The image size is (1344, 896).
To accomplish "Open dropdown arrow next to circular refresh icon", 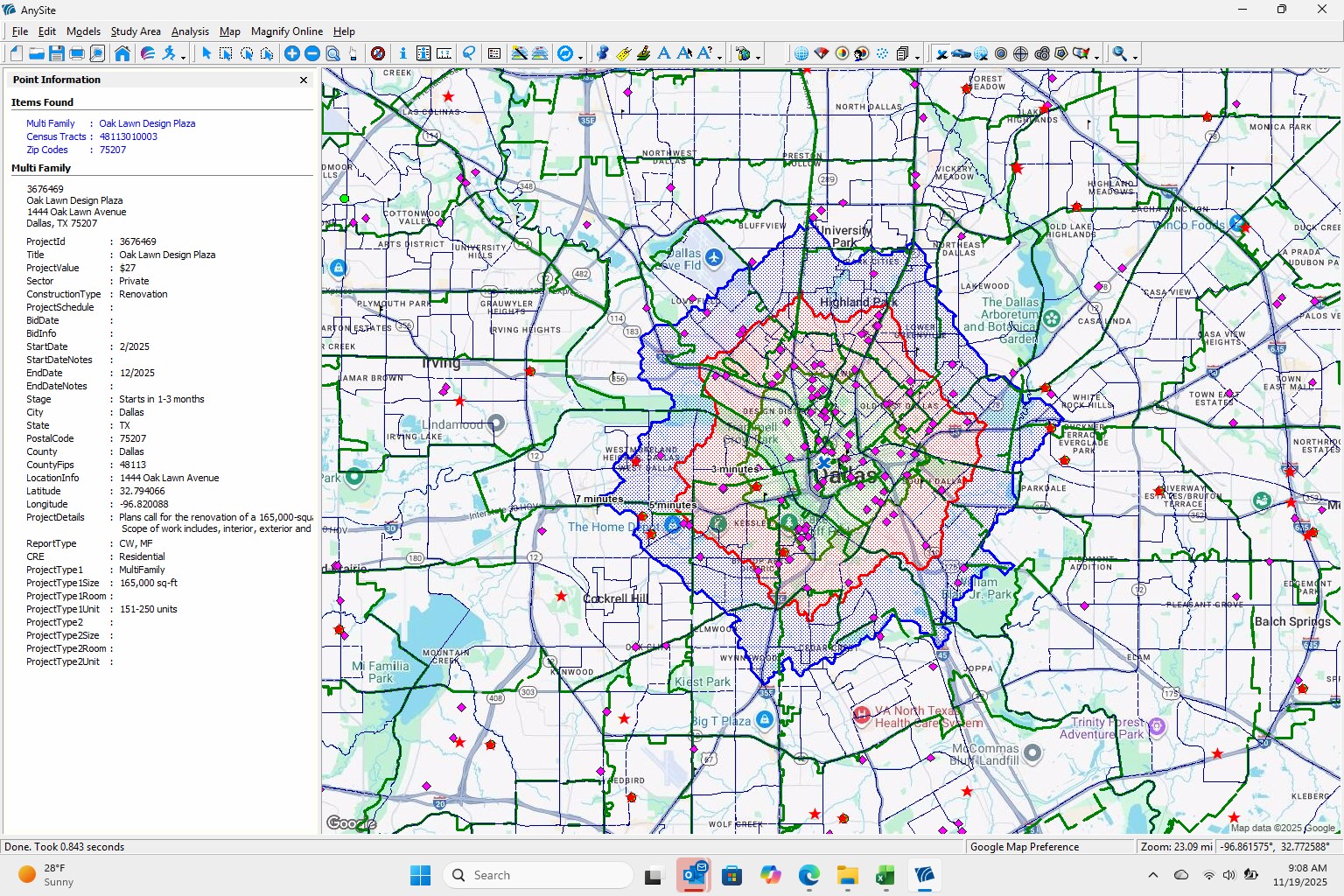I will point(580,57).
